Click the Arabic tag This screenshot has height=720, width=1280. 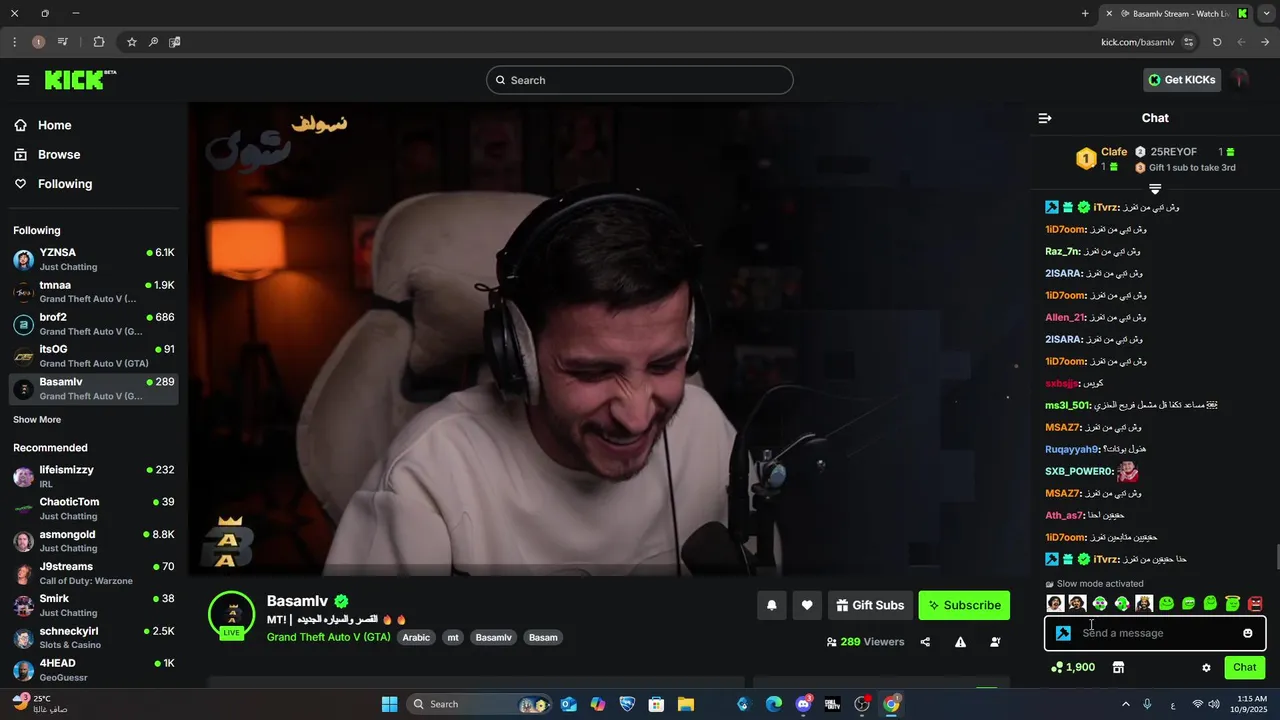point(416,637)
